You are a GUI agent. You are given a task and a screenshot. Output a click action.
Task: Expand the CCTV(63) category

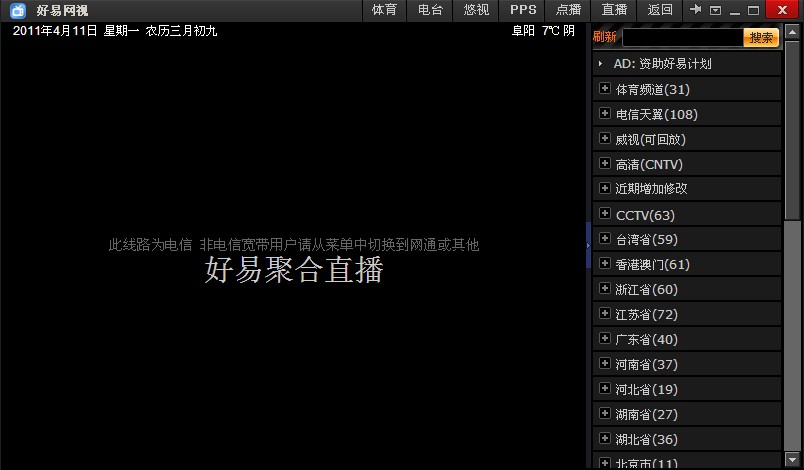687,214
